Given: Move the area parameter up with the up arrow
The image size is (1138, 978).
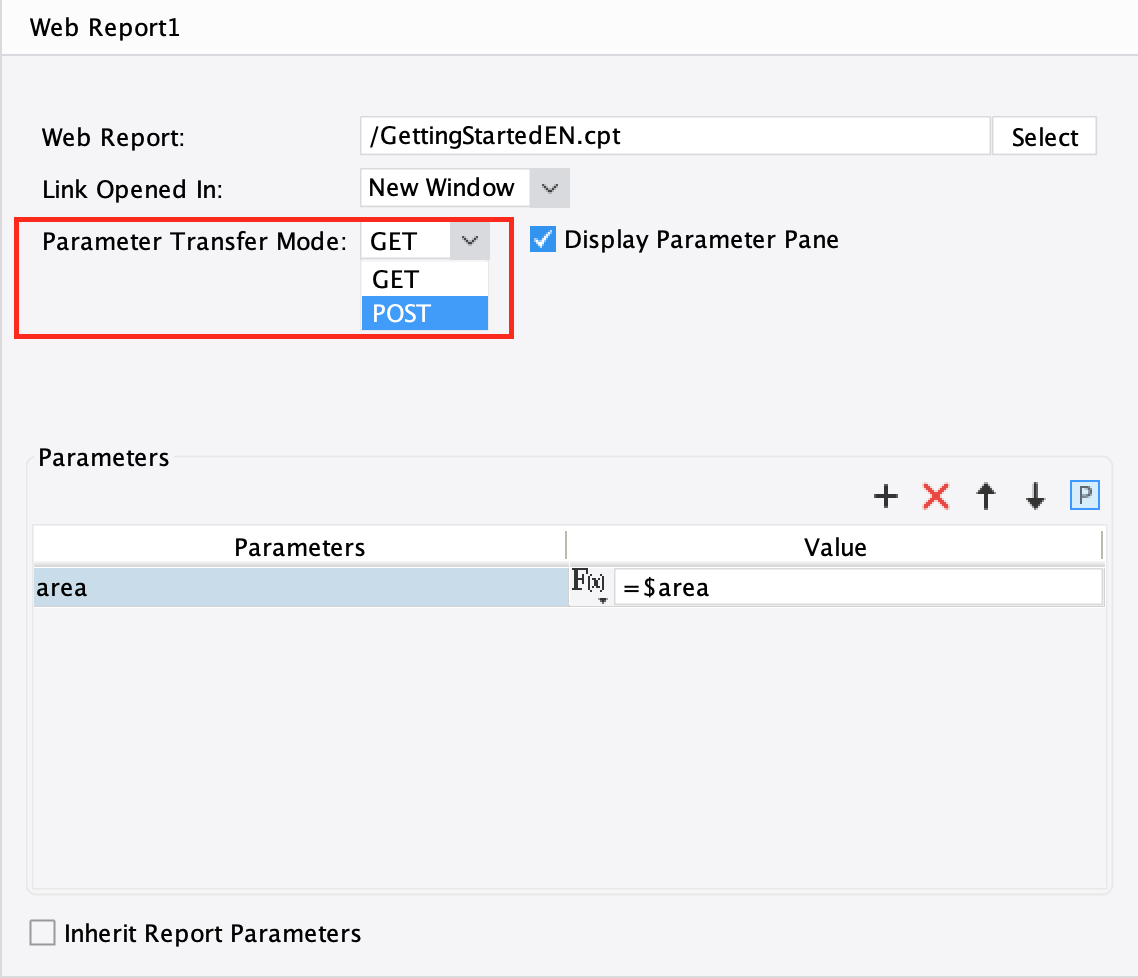Looking at the screenshot, I should click(985, 496).
